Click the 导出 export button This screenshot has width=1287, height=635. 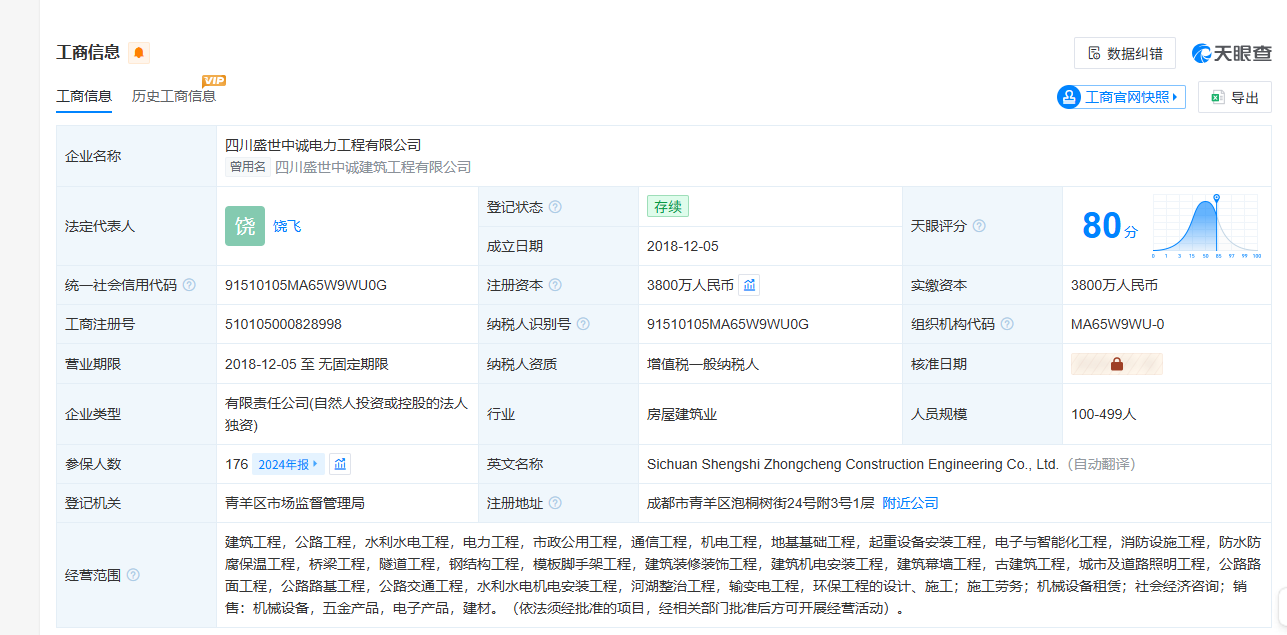tap(1234, 97)
